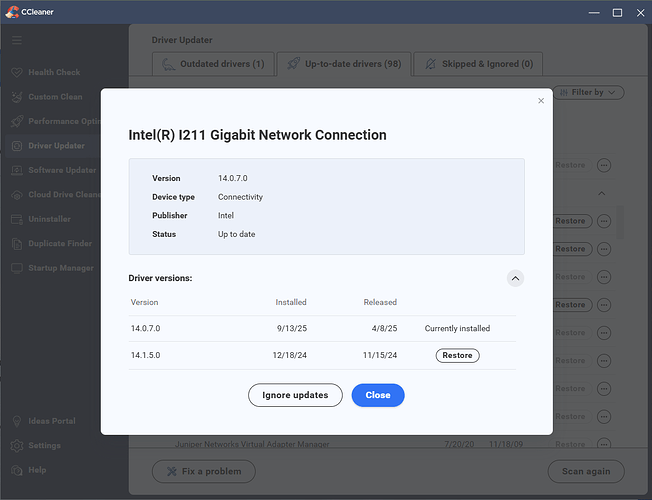The width and height of the screenshot is (652, 500).
Task: Click the Software Updater icon
Action: point(17,170)
